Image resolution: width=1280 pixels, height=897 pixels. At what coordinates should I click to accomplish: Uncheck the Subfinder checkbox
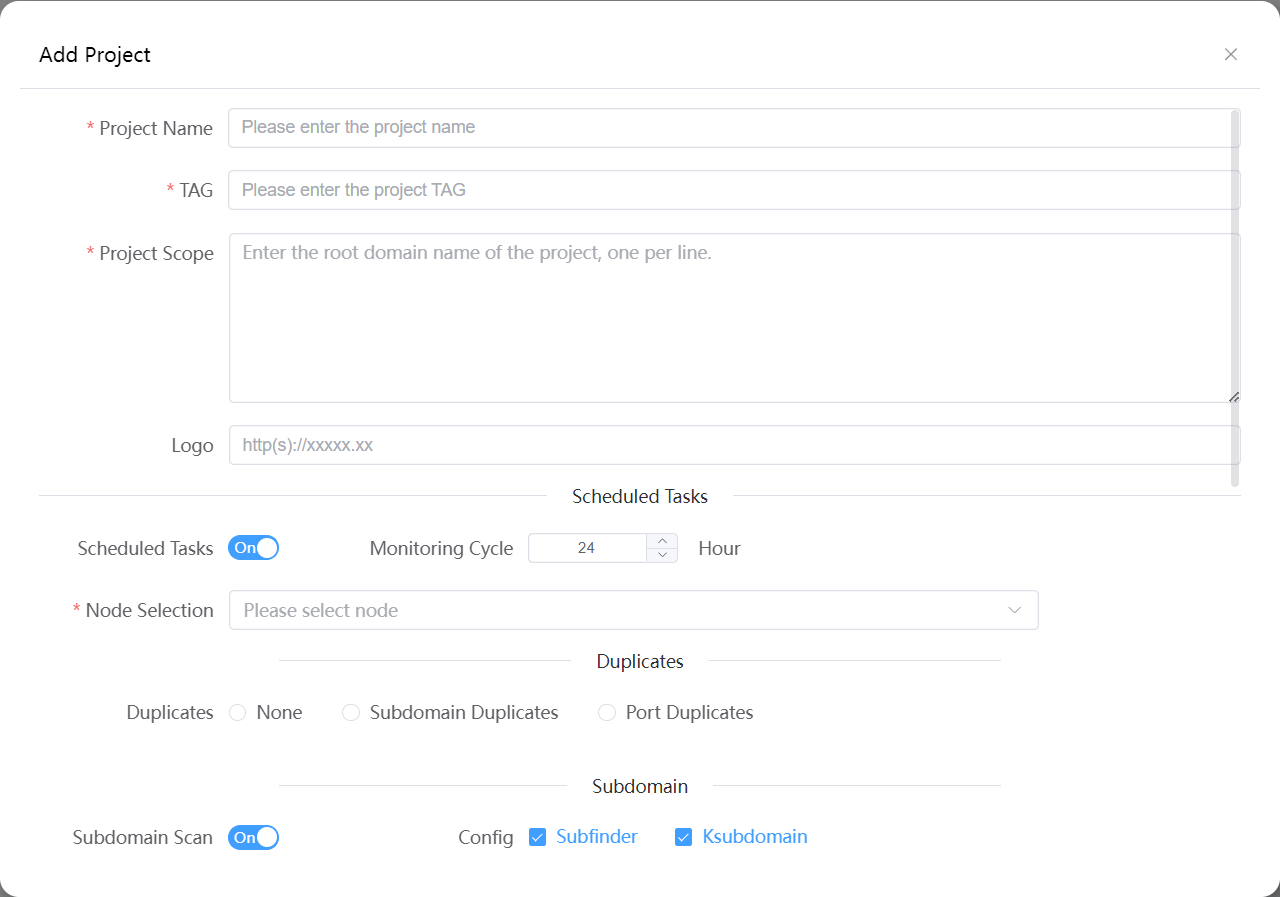(538, 837)
